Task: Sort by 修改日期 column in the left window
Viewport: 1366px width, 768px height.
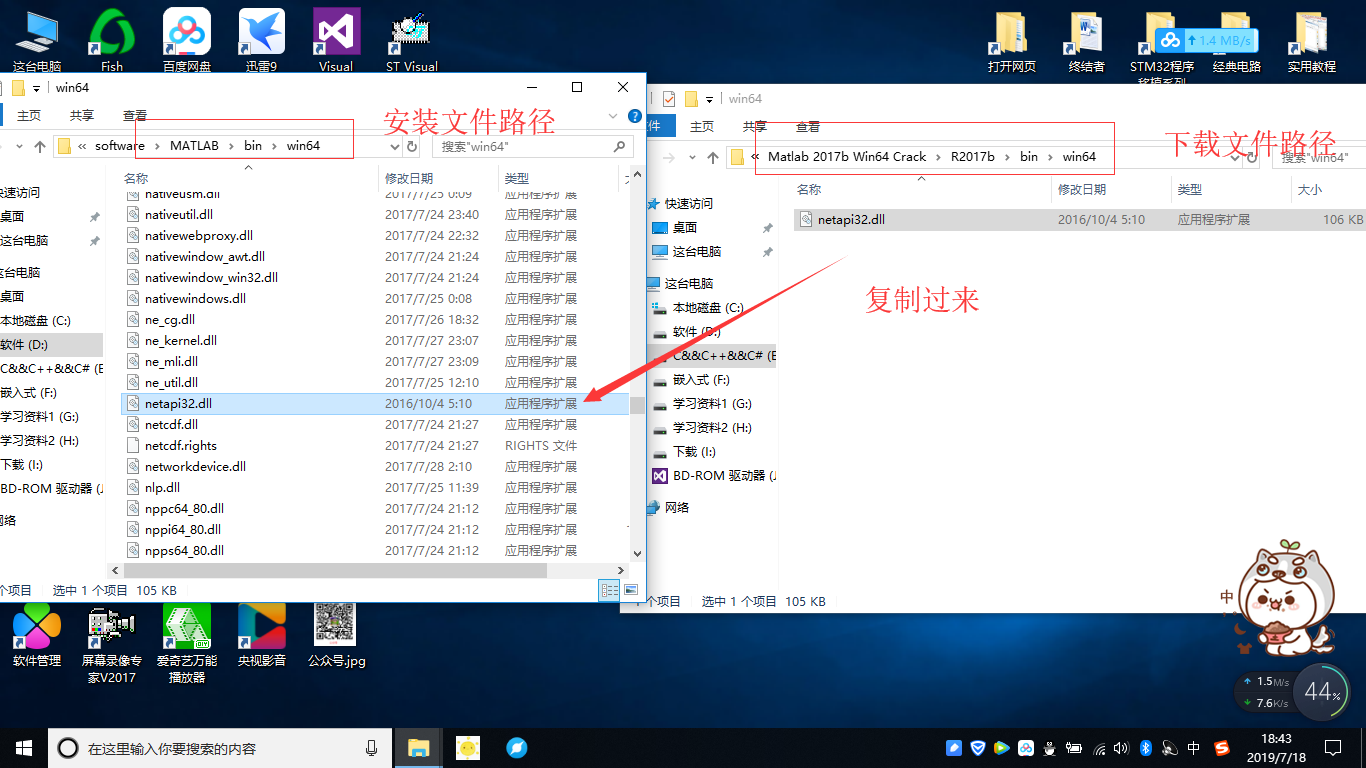Action: point(438,178)
